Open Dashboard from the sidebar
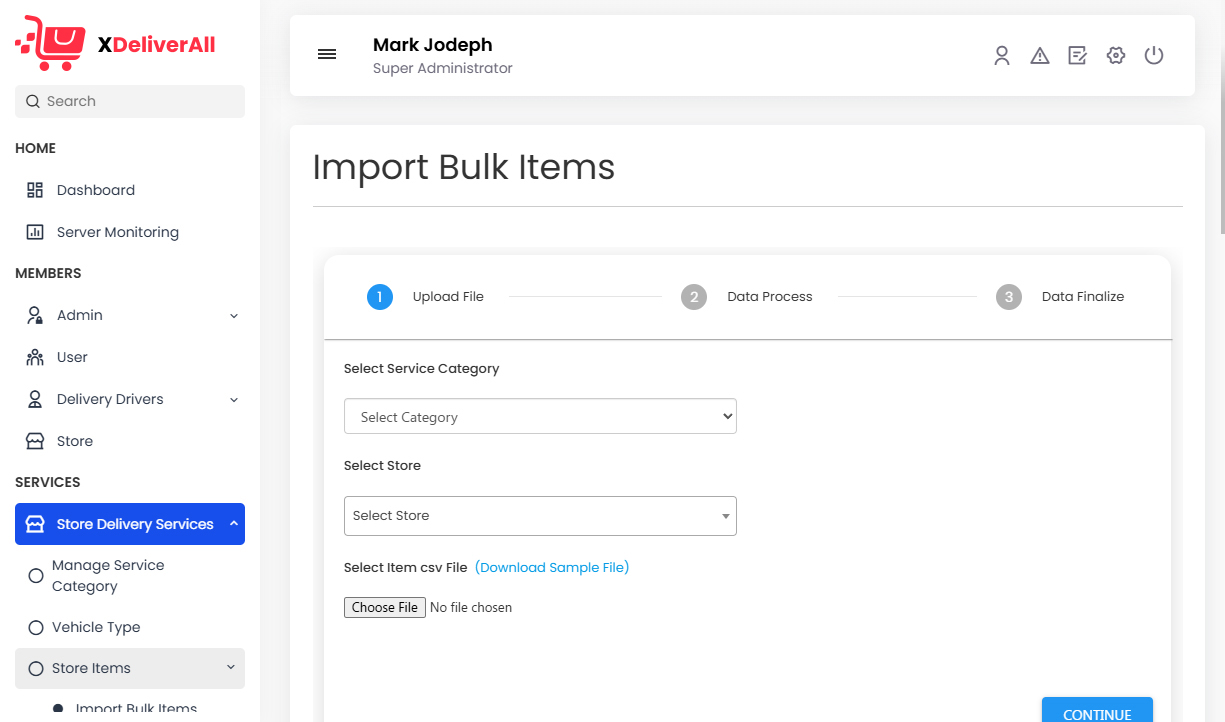 click(95, 190)
